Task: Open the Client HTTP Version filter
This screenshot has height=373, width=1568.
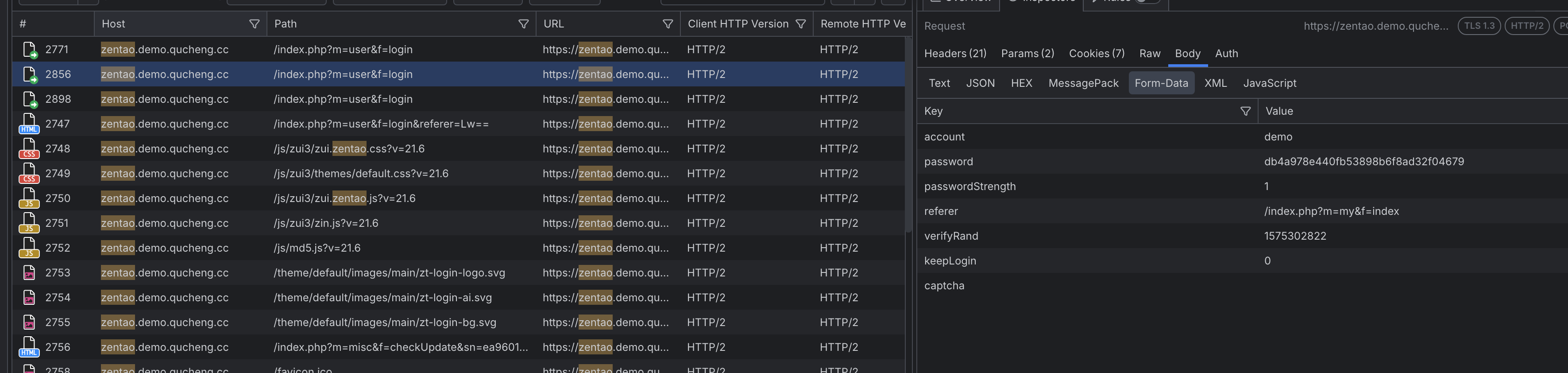Action: (x=800, y=24)
